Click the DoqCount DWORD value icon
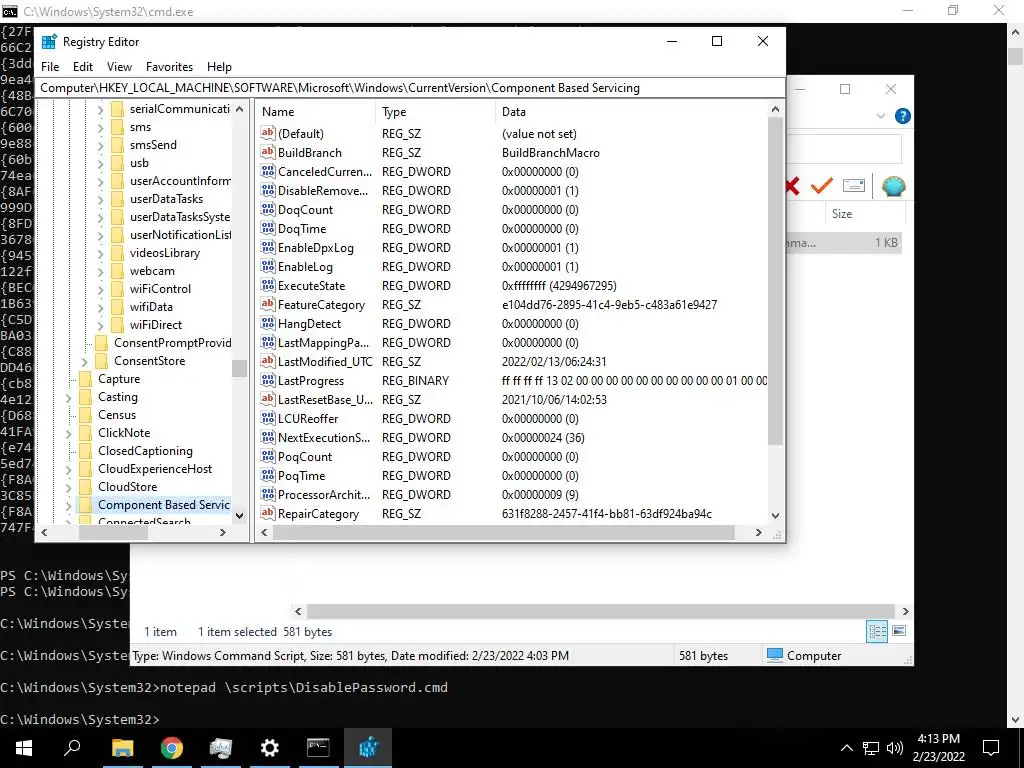This screenshot has width=1024, height=768. click(267, 210)
